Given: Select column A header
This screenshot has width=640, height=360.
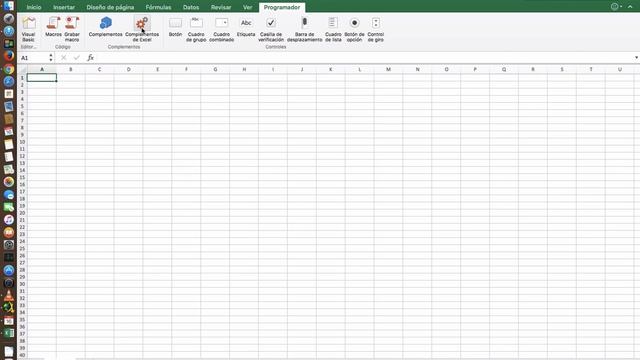Looking at the screenshot, I should tap(42, 69).
